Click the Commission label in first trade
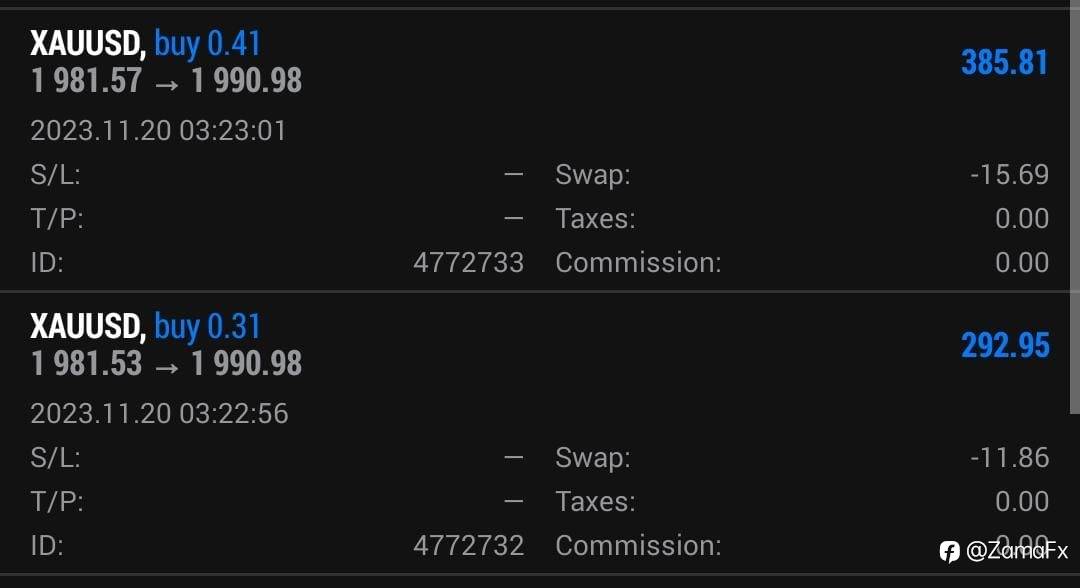The width and height of the screenshot is (1080, 588). (638, 262)
